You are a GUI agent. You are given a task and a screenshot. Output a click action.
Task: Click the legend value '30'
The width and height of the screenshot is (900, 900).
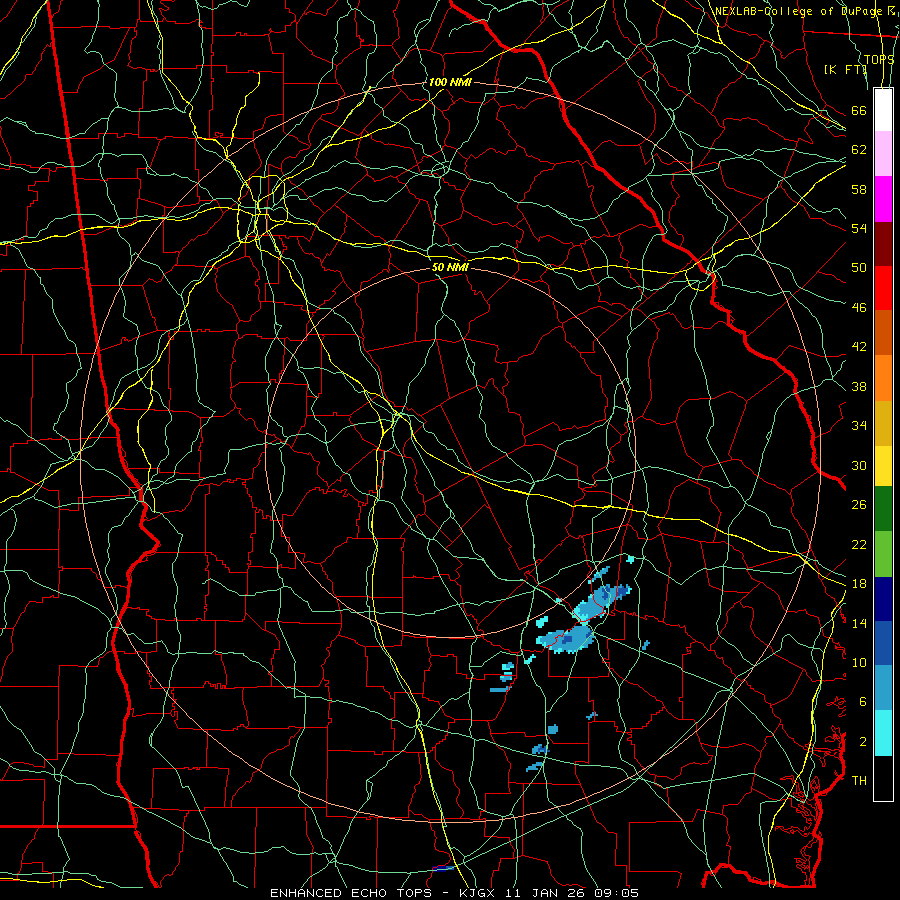pyautogui.click(x=859, y=465)
